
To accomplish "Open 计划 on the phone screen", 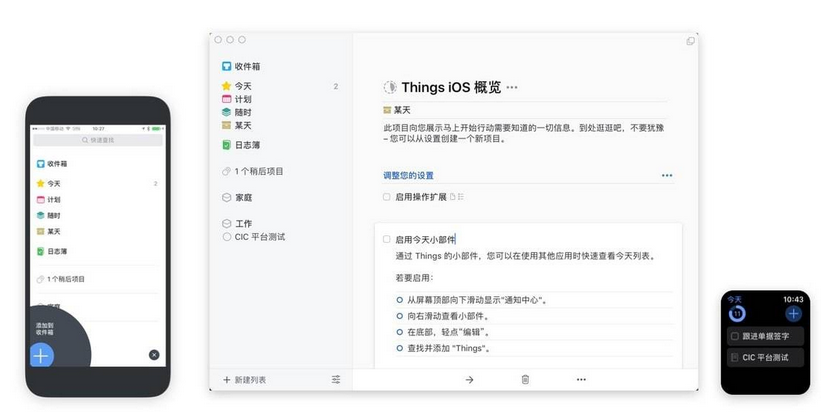I will pos(48,199).
